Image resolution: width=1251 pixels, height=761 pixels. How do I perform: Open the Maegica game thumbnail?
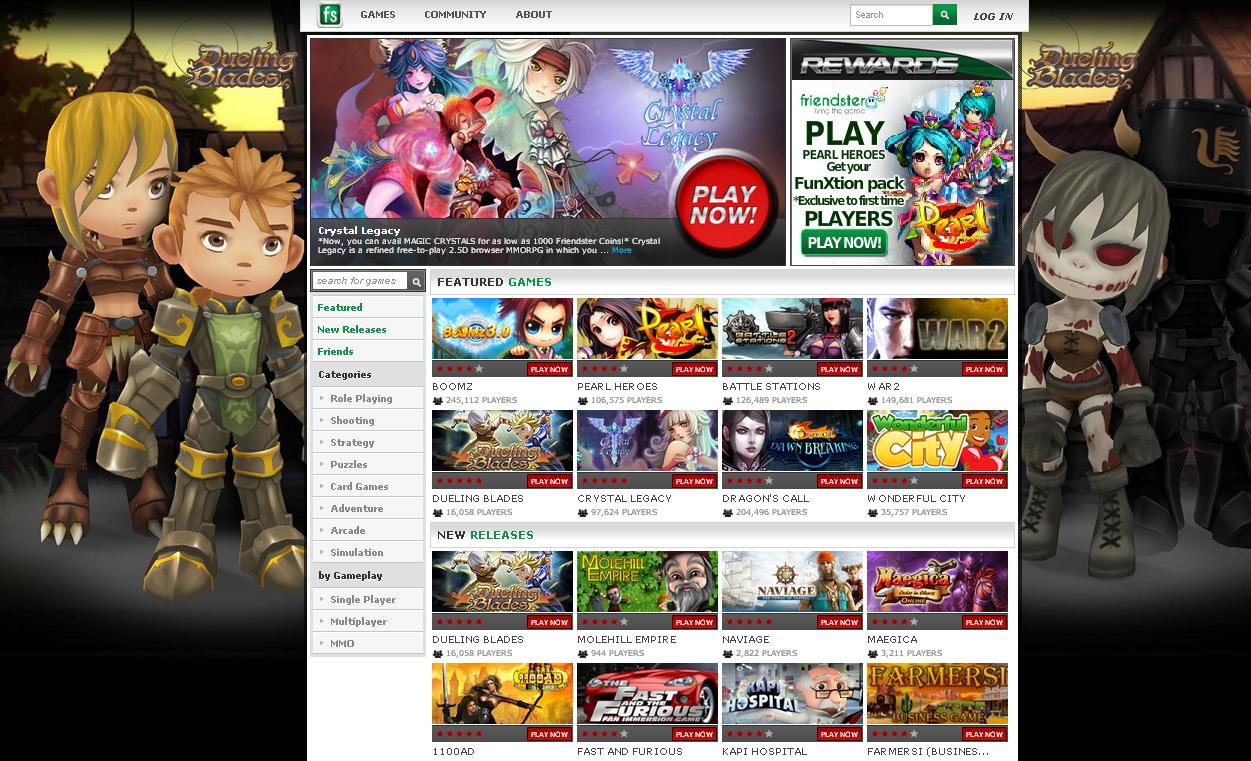pos(937,582)
